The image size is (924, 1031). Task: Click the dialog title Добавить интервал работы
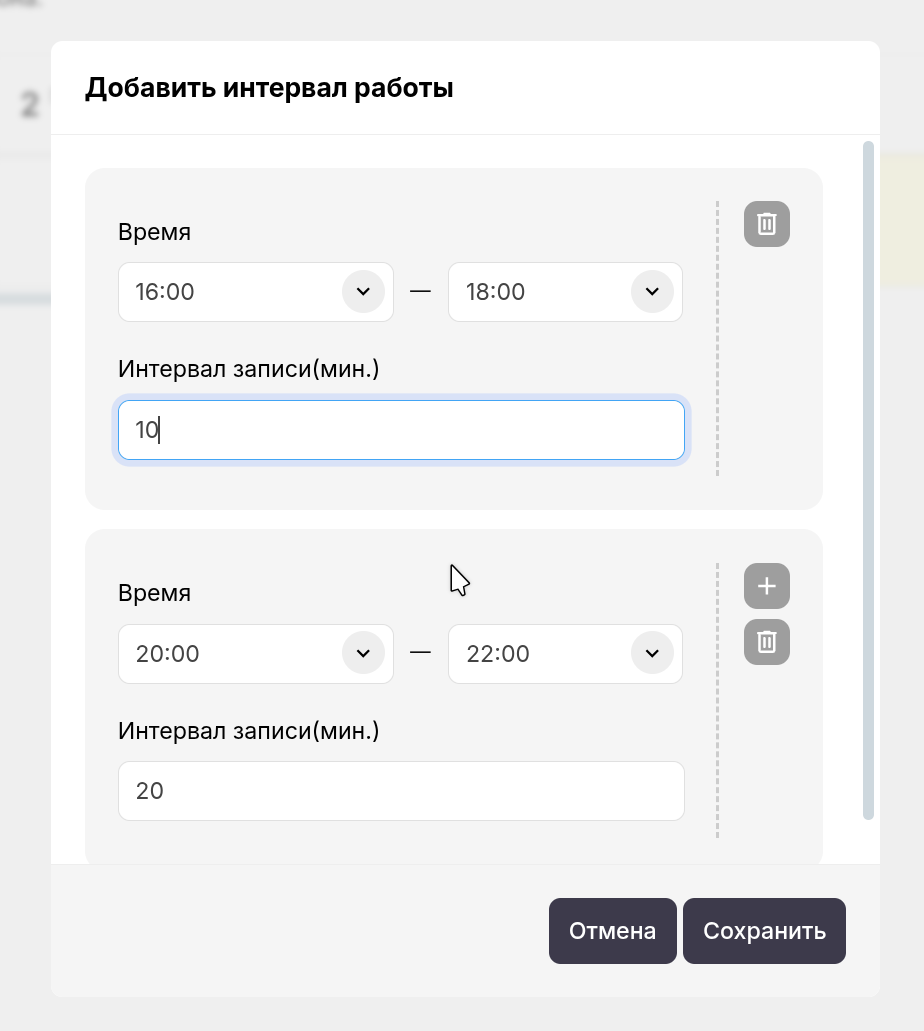click(270, 88)
